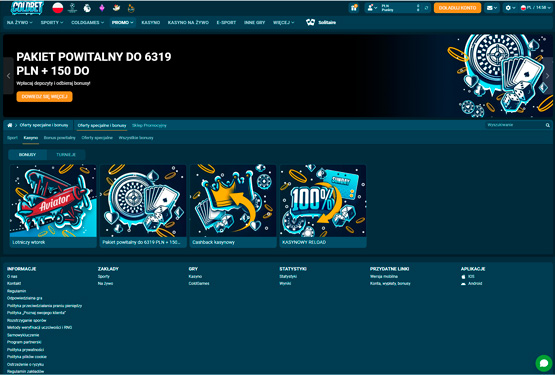Open the live chat bubble
Screen dimensions: 555x375
544,363
